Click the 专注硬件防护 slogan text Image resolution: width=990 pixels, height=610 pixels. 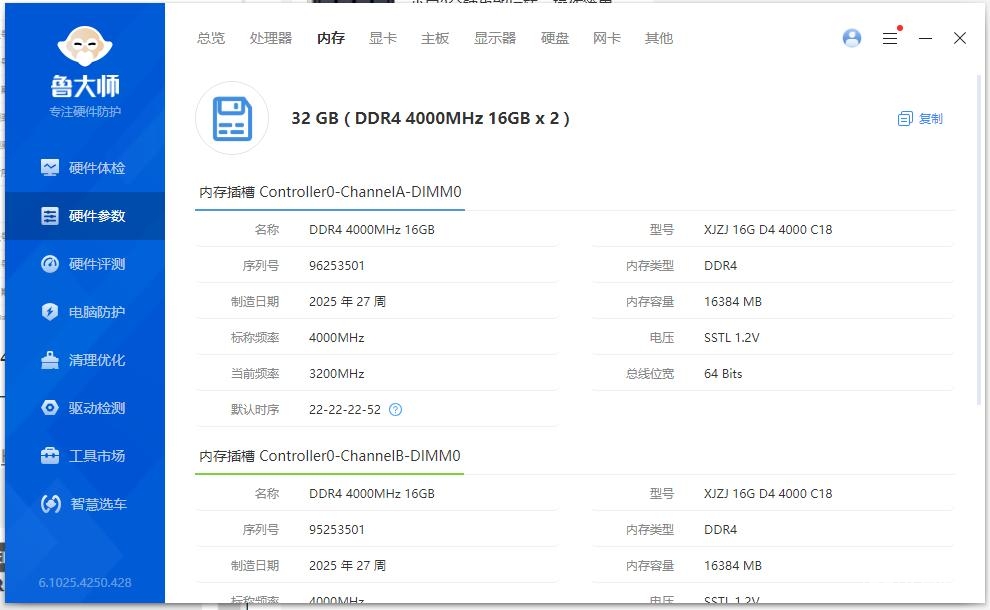pyautogui.click(x=85, y=112)
